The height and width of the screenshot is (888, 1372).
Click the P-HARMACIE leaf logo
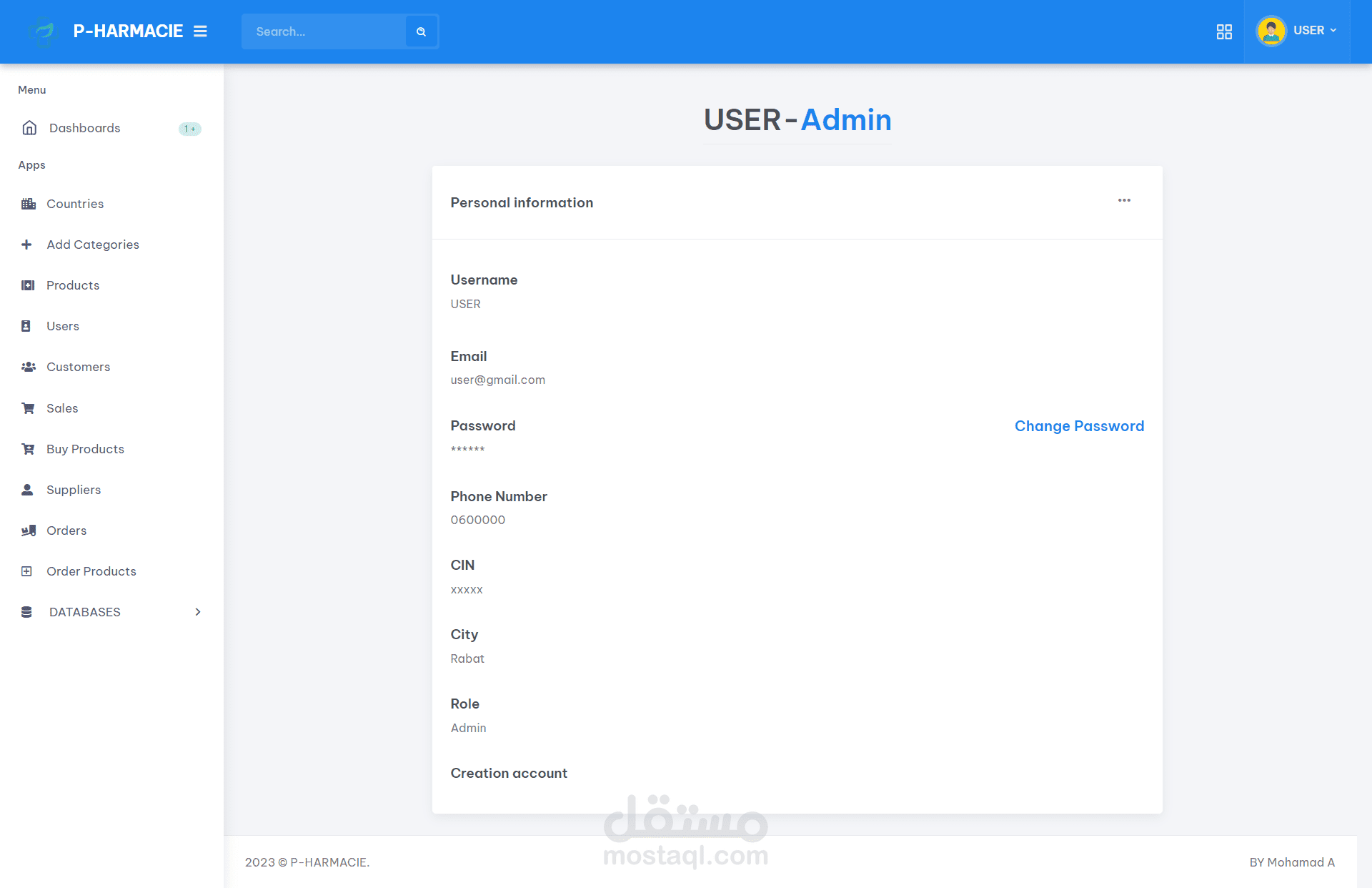(x=44, y=31)
